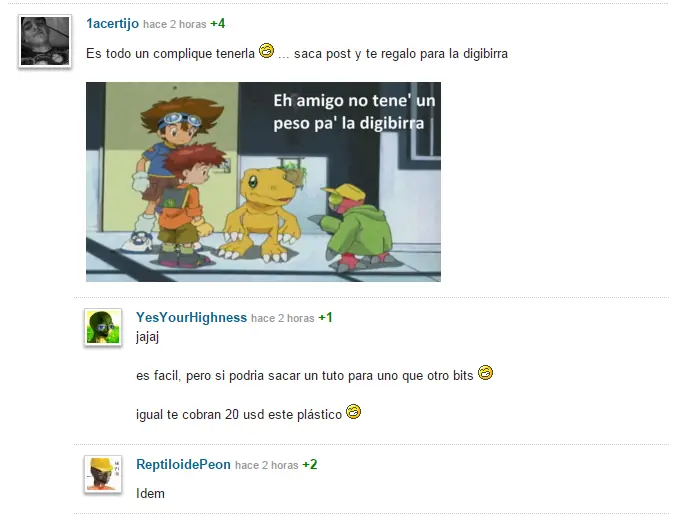Click 'hace 2 horas' beside YesYourHighness

click(x=283, y=318)
